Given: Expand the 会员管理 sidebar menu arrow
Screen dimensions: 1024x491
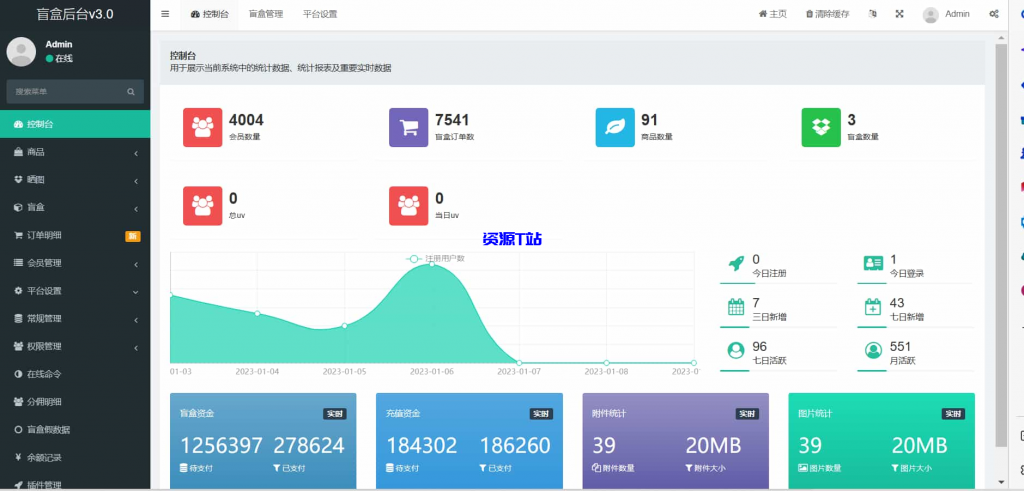Looking at the screenshot, I should pos(136,264).
